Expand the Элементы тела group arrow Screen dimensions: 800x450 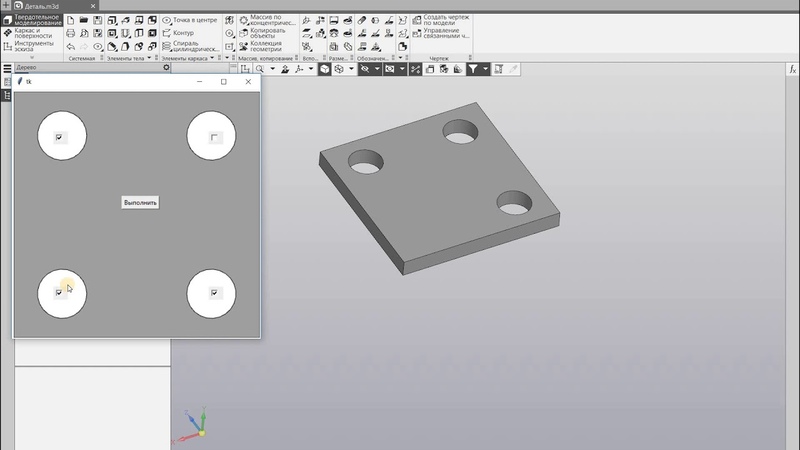(x=149, y=58)
